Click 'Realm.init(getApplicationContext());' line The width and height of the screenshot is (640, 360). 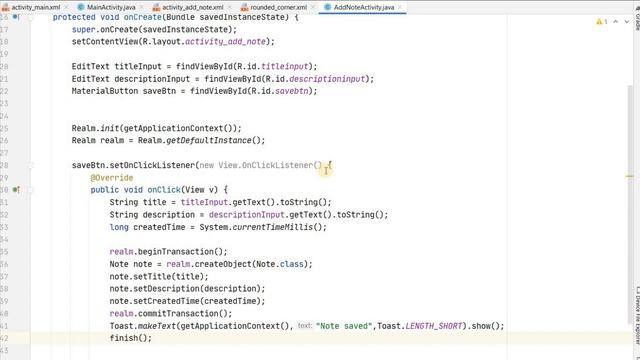coord(157,128)
